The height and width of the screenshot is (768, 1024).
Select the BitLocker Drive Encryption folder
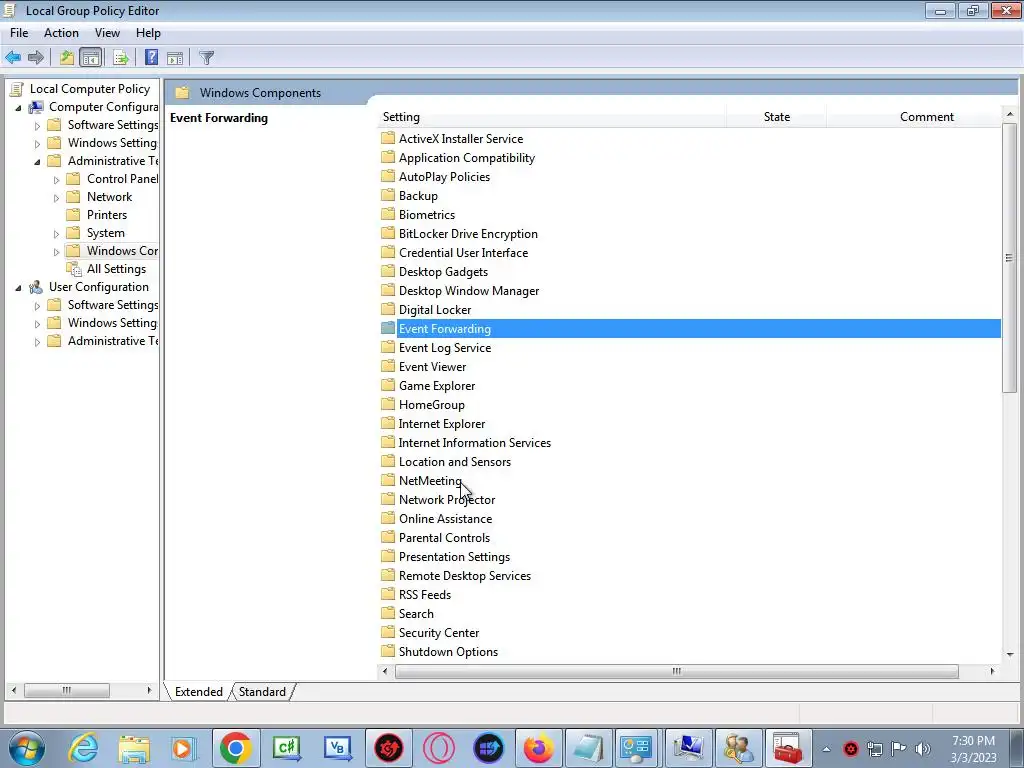pos(468,233)
